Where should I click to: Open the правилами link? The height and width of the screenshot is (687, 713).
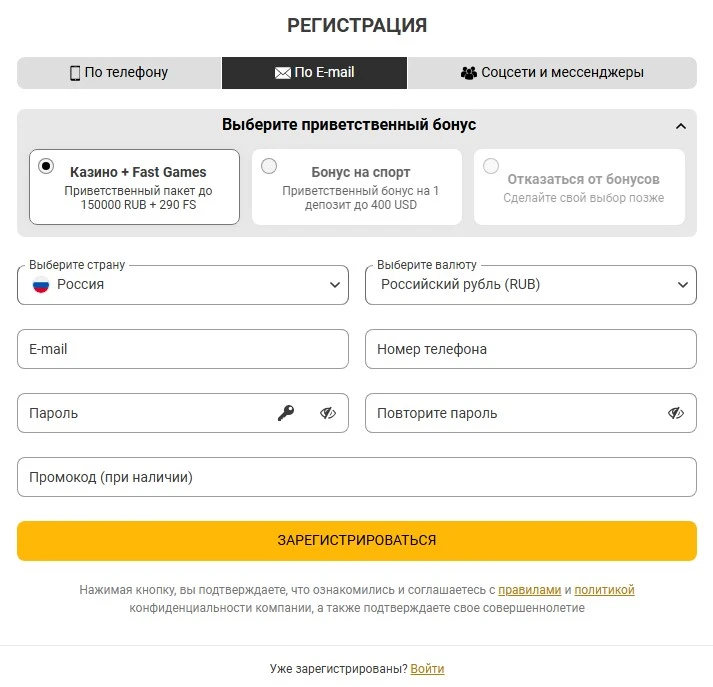(x=530, y=590)
